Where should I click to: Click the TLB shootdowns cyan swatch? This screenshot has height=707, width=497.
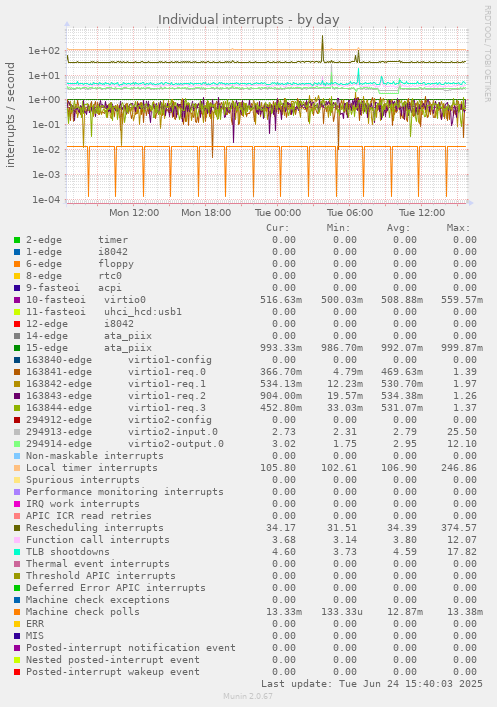[17, 552]
